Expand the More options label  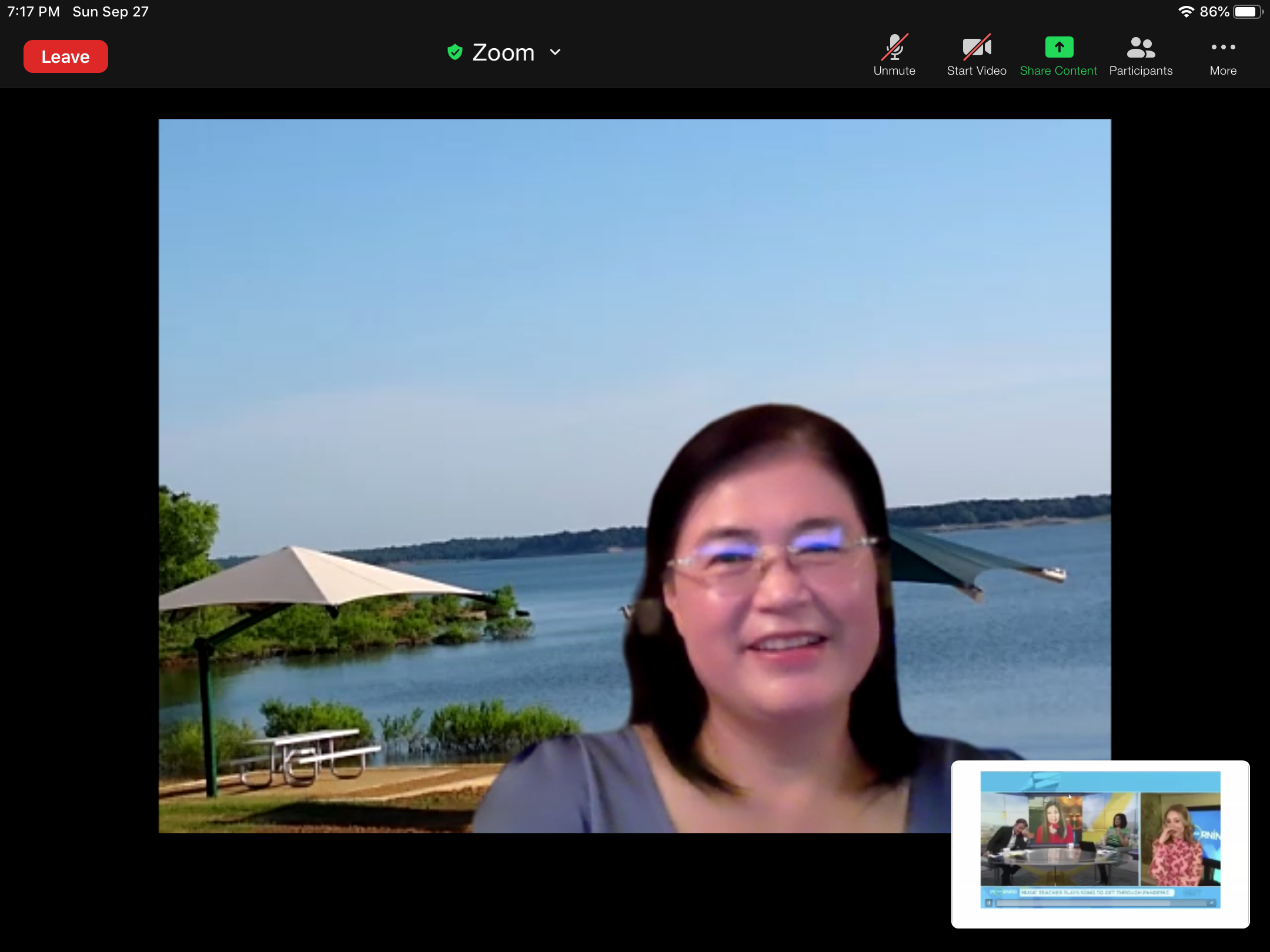(x=1223, y=71)
